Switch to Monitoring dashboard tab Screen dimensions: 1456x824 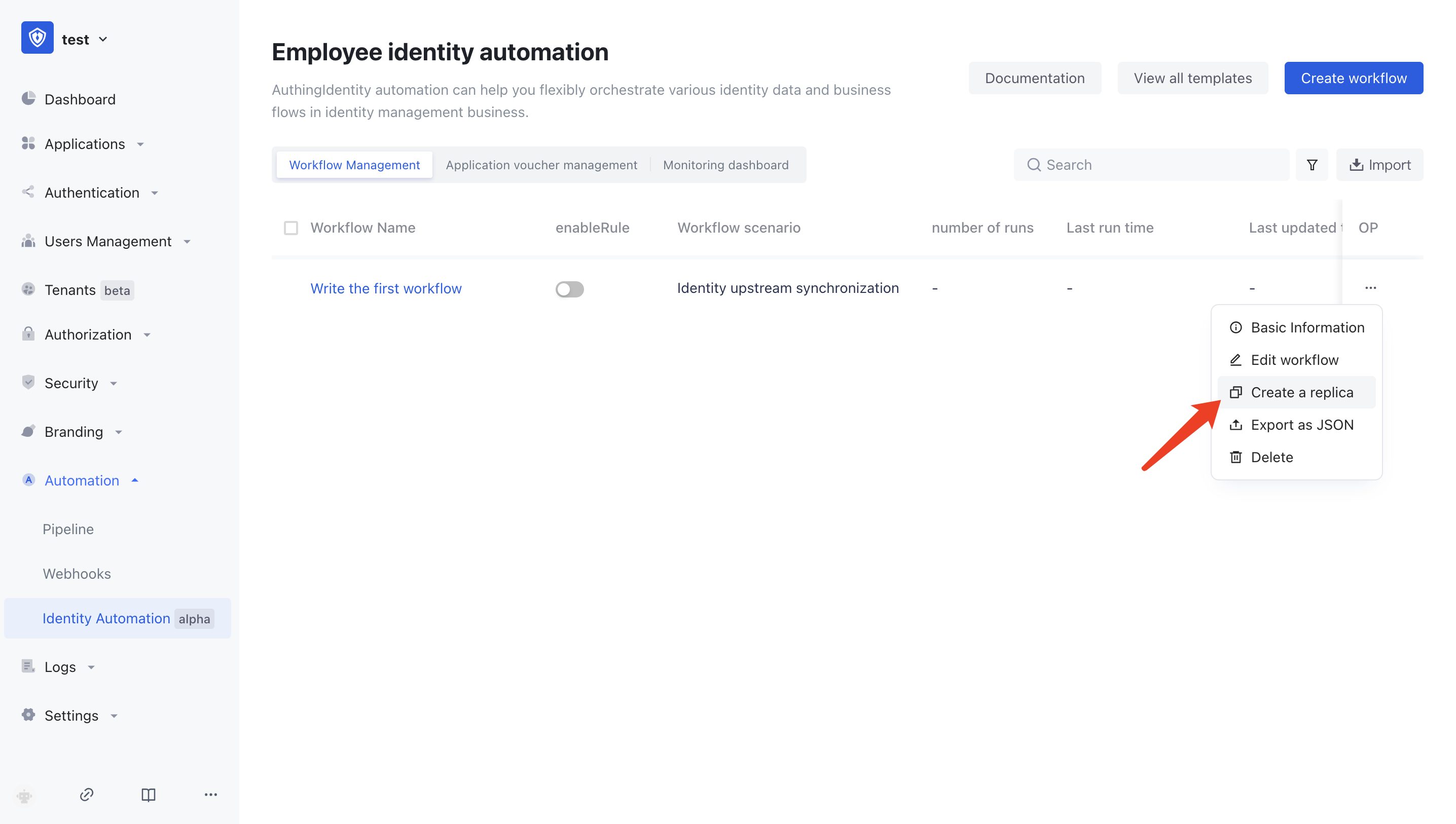[725, 165]
